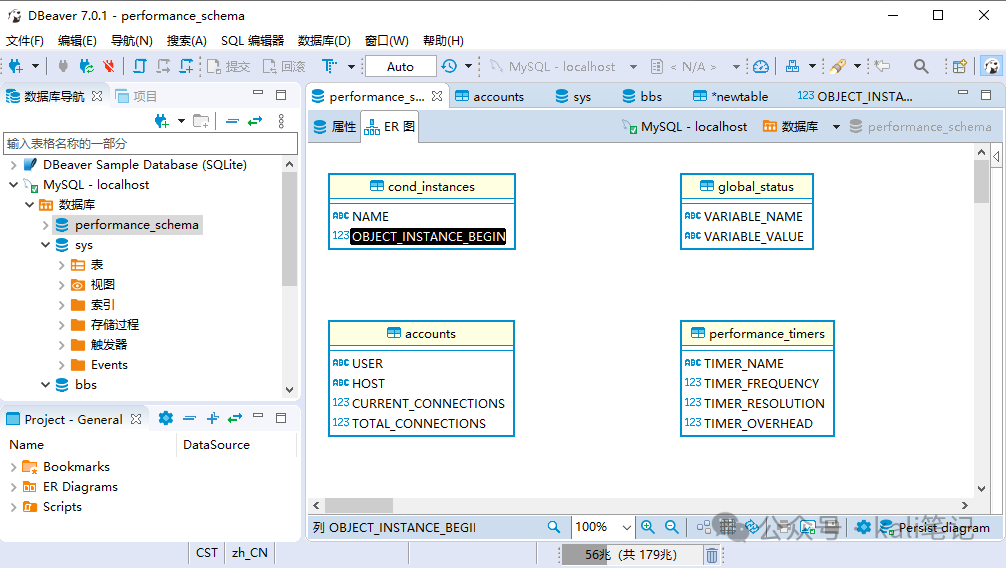Click the database tasks icon in toolbar
The image size is (1006, 568).
click(793, 66)
